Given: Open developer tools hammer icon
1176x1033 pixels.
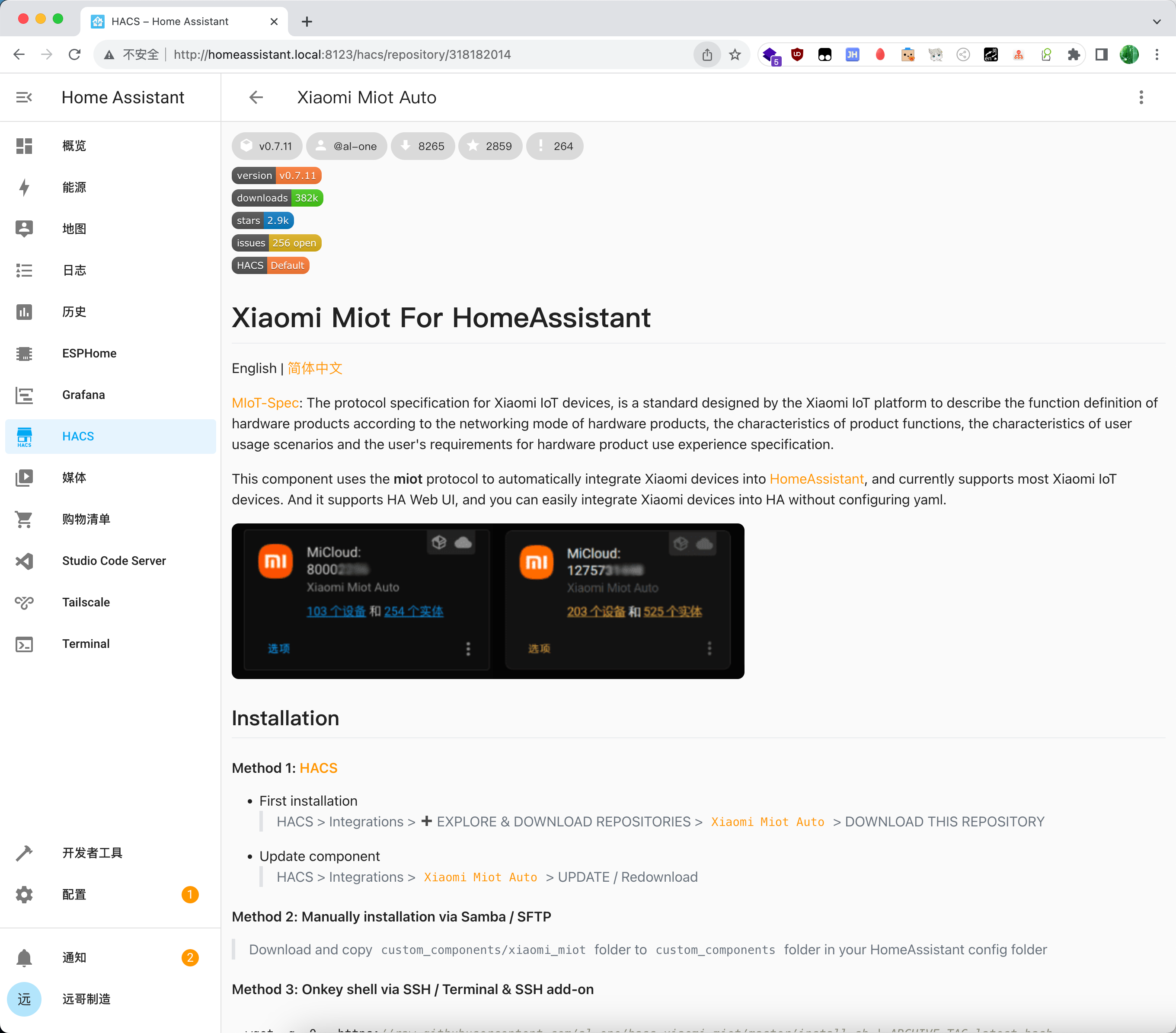Looking at the screenshot, I should [24, 853].
